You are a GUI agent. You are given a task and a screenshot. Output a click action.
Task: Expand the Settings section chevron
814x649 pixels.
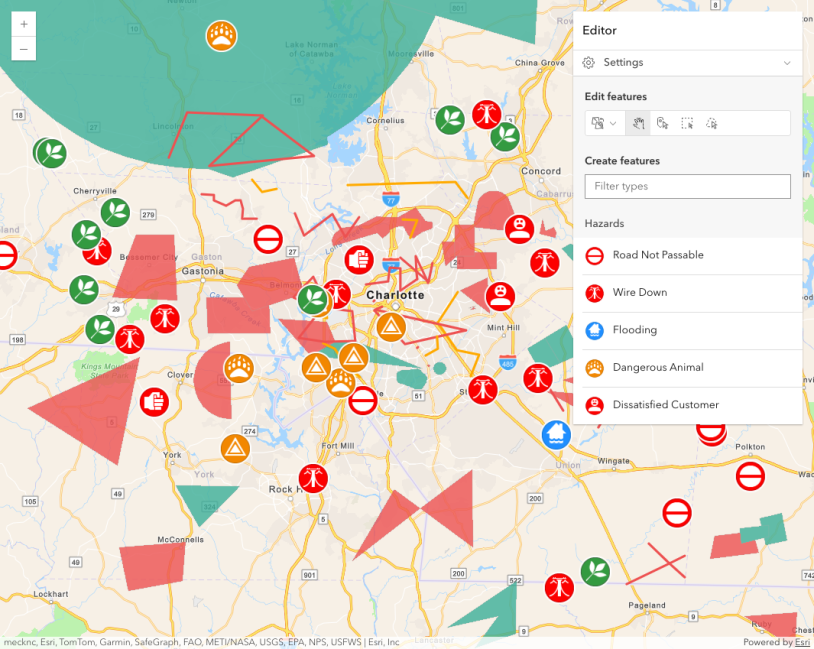pos(787,63)
